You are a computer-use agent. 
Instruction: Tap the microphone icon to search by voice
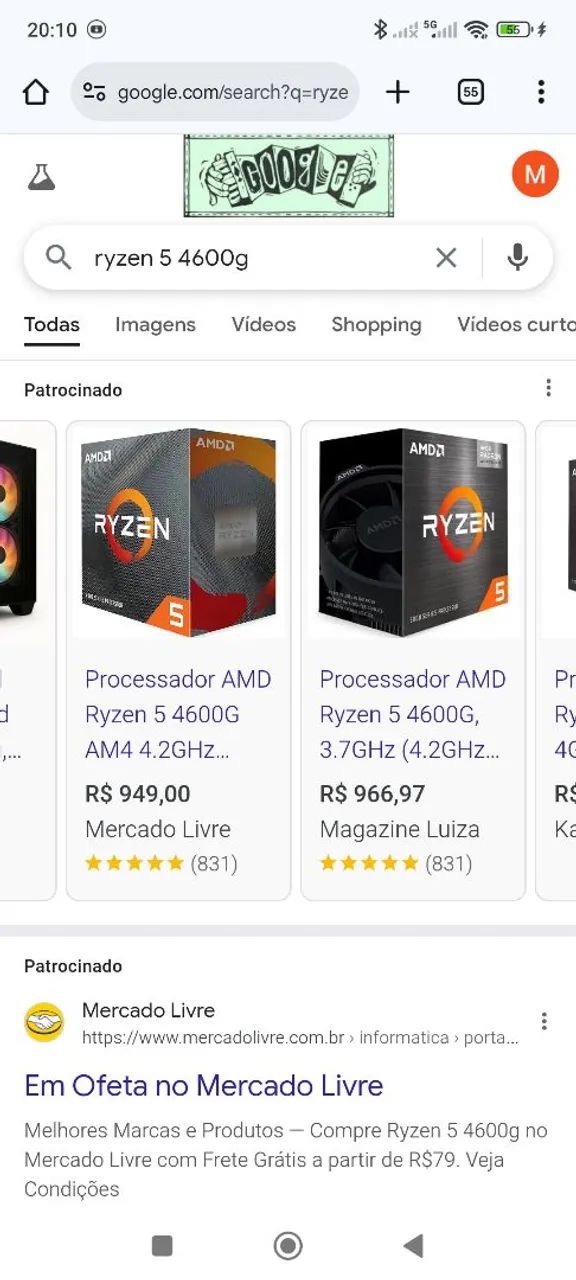point(517,257)
